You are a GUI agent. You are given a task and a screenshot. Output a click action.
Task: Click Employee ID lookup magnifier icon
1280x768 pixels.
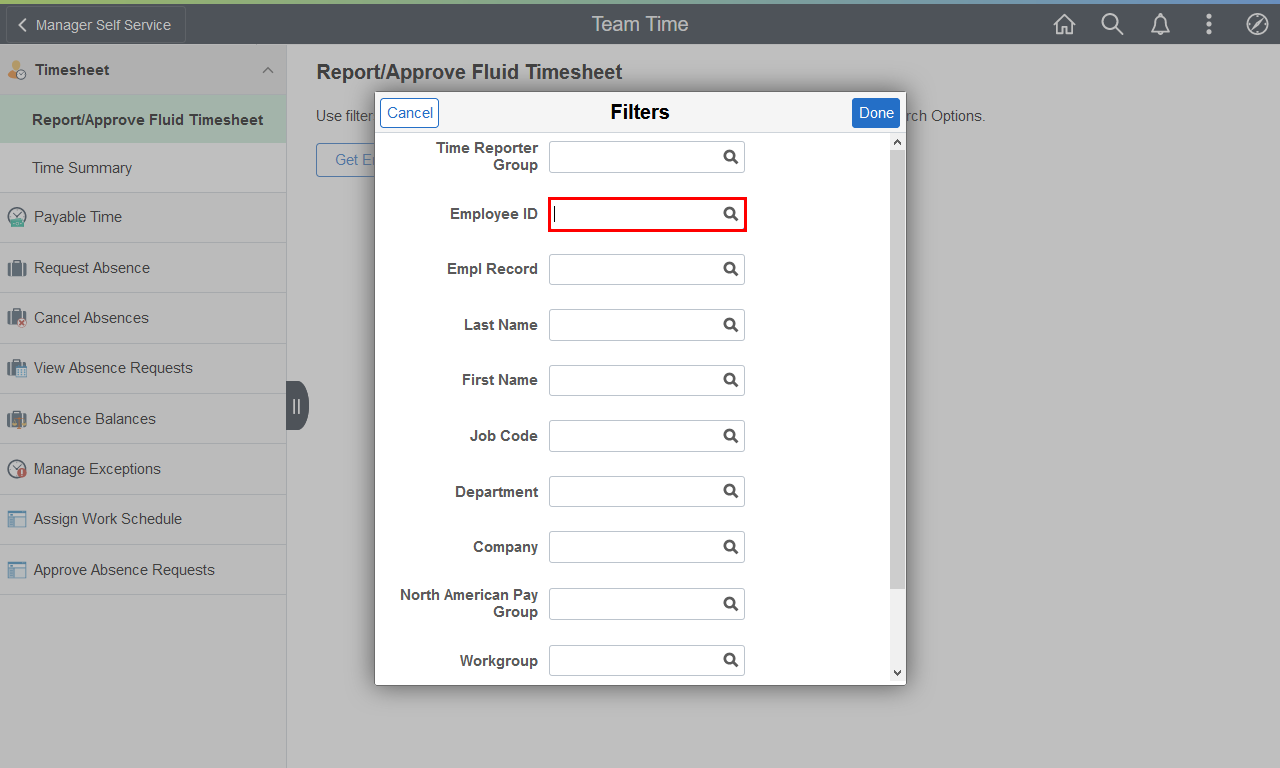pos(731,214)
